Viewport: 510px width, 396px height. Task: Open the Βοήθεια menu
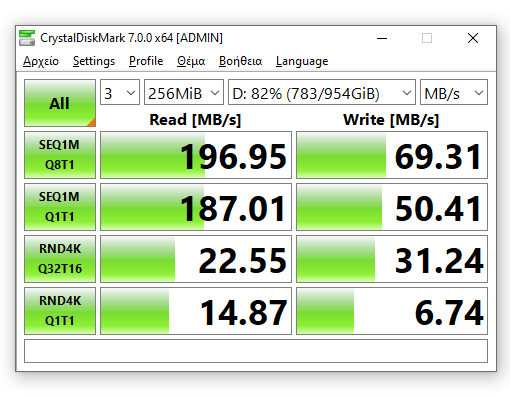coord(240,61)
